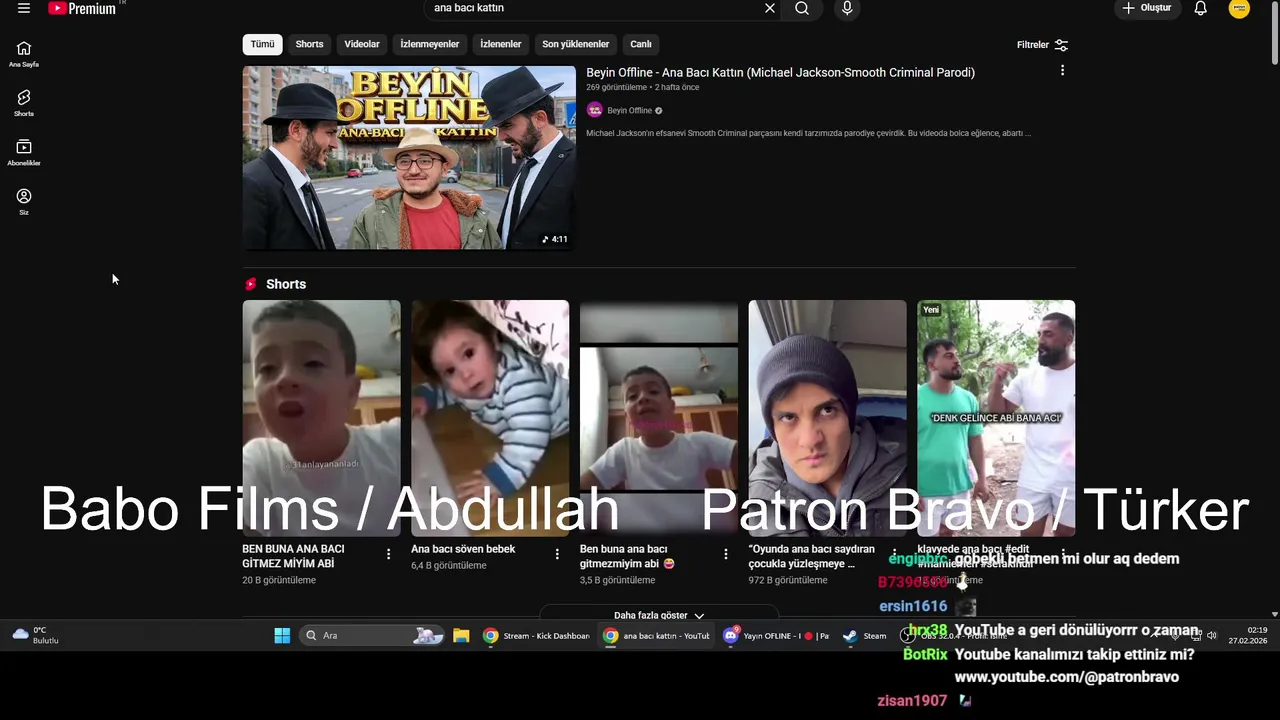Select the Son yüklenenler filter chip
Screen dimensions: 1280x720
576,44
